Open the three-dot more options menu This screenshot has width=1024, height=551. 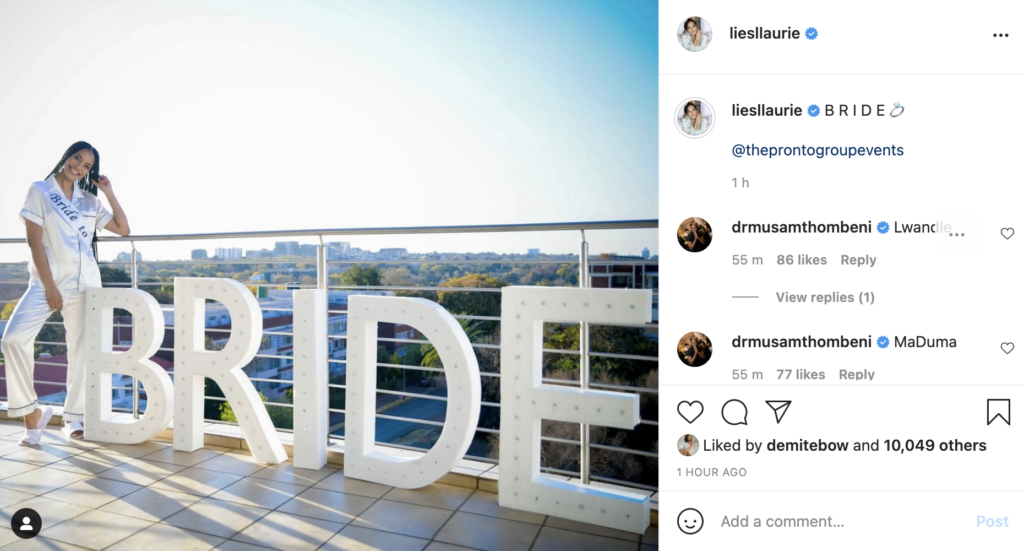[x=1000, y=35]
